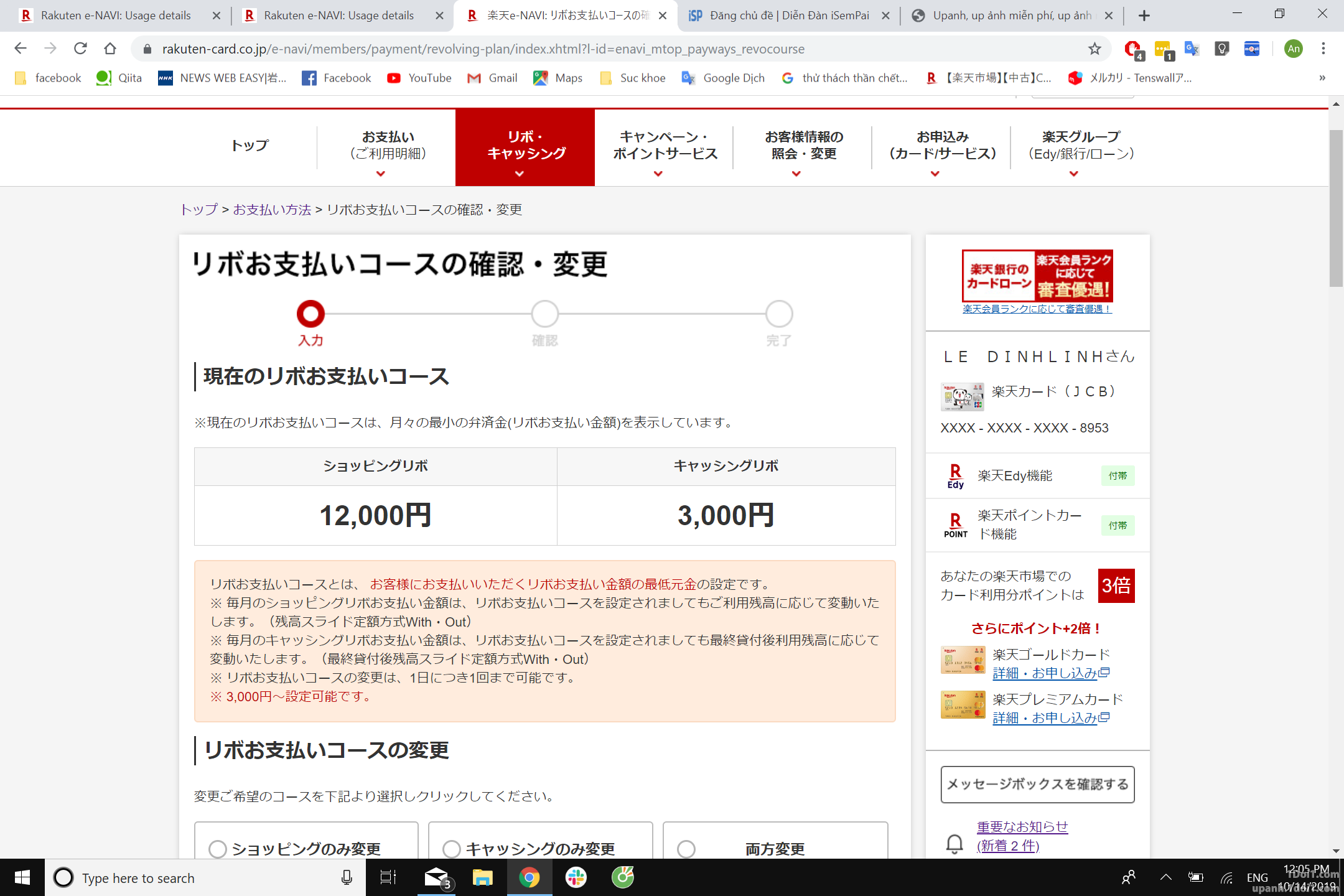Open the Wi-Fi network tray icon

click(x=1226, y=878)
